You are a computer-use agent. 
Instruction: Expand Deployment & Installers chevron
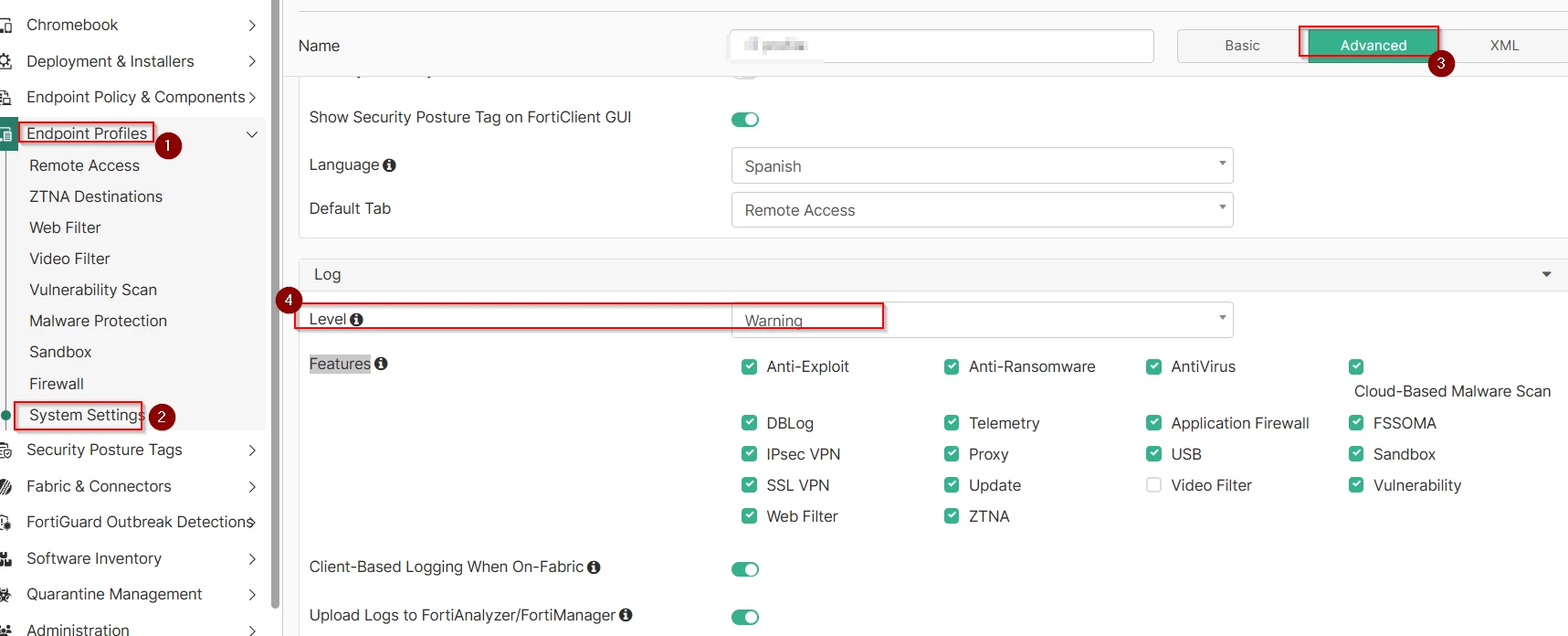[252, 61]
